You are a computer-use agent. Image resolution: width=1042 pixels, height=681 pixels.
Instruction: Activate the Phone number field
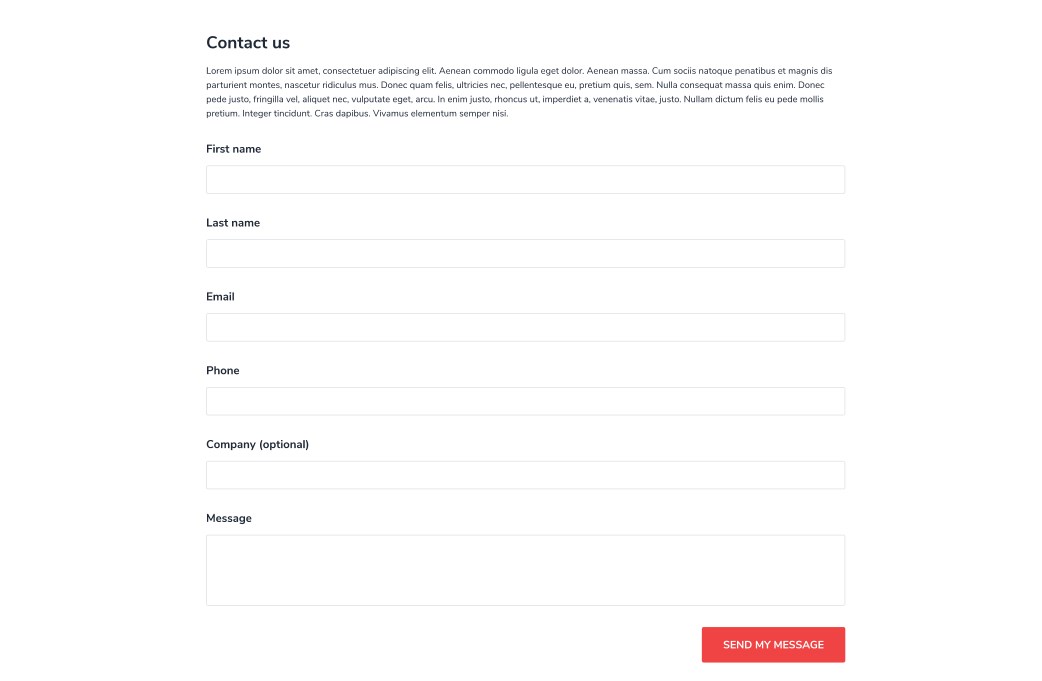click(x=525, y=401)
